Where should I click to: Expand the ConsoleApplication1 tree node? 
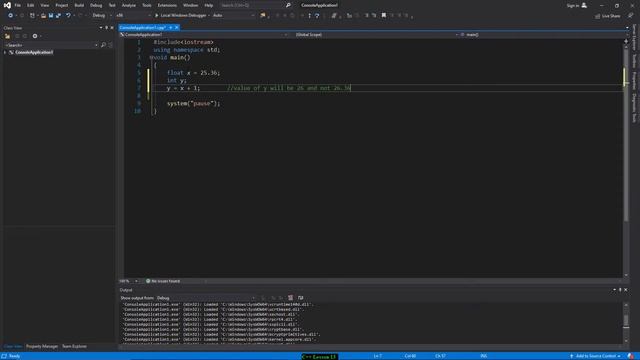(5, 52)
